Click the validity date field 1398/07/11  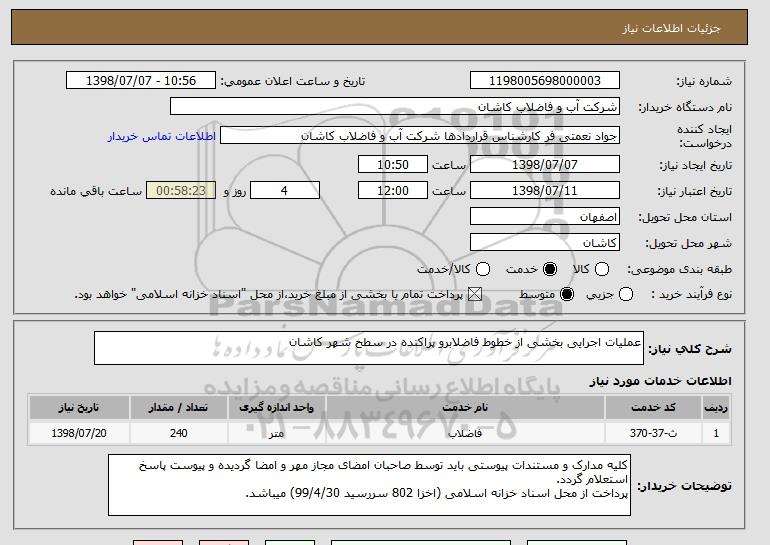tap(545, 191)
